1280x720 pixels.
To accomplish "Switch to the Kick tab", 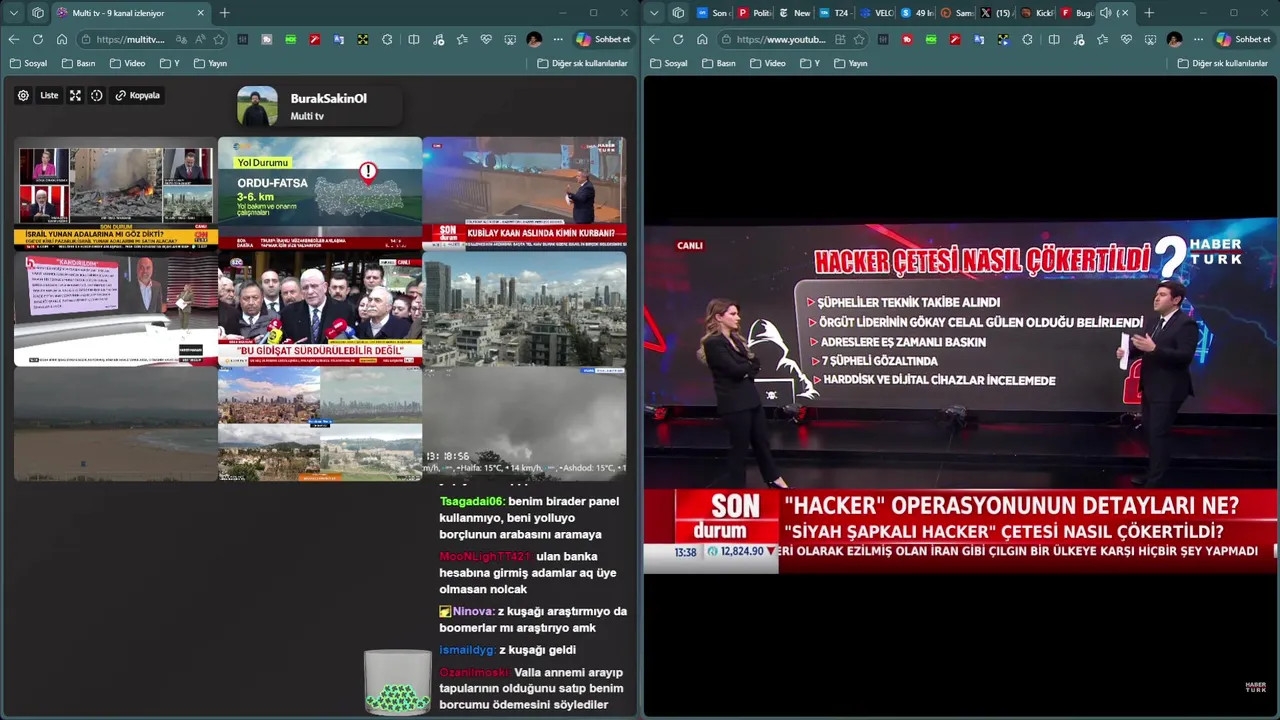I will click(1037, 13).
